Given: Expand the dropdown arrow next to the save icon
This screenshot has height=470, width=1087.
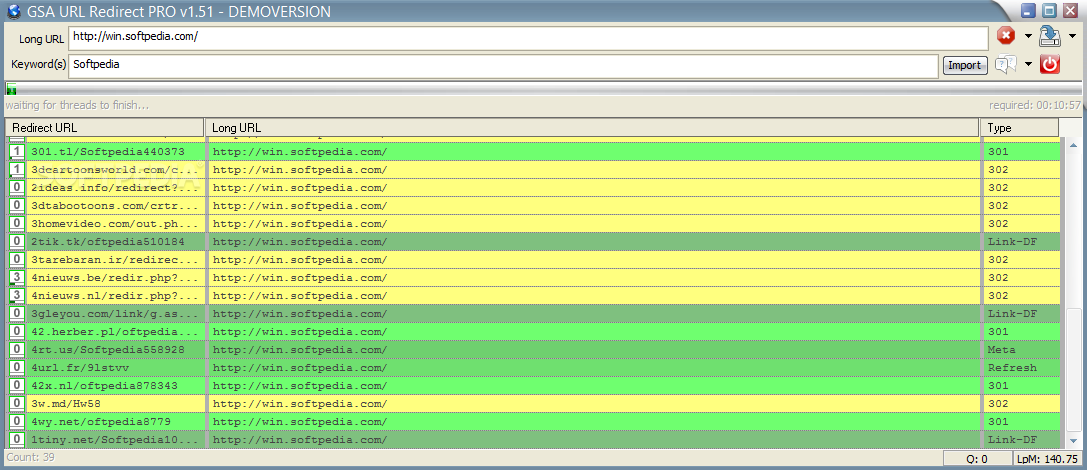Looking at the screenshot, I should tap(1072, 37).
